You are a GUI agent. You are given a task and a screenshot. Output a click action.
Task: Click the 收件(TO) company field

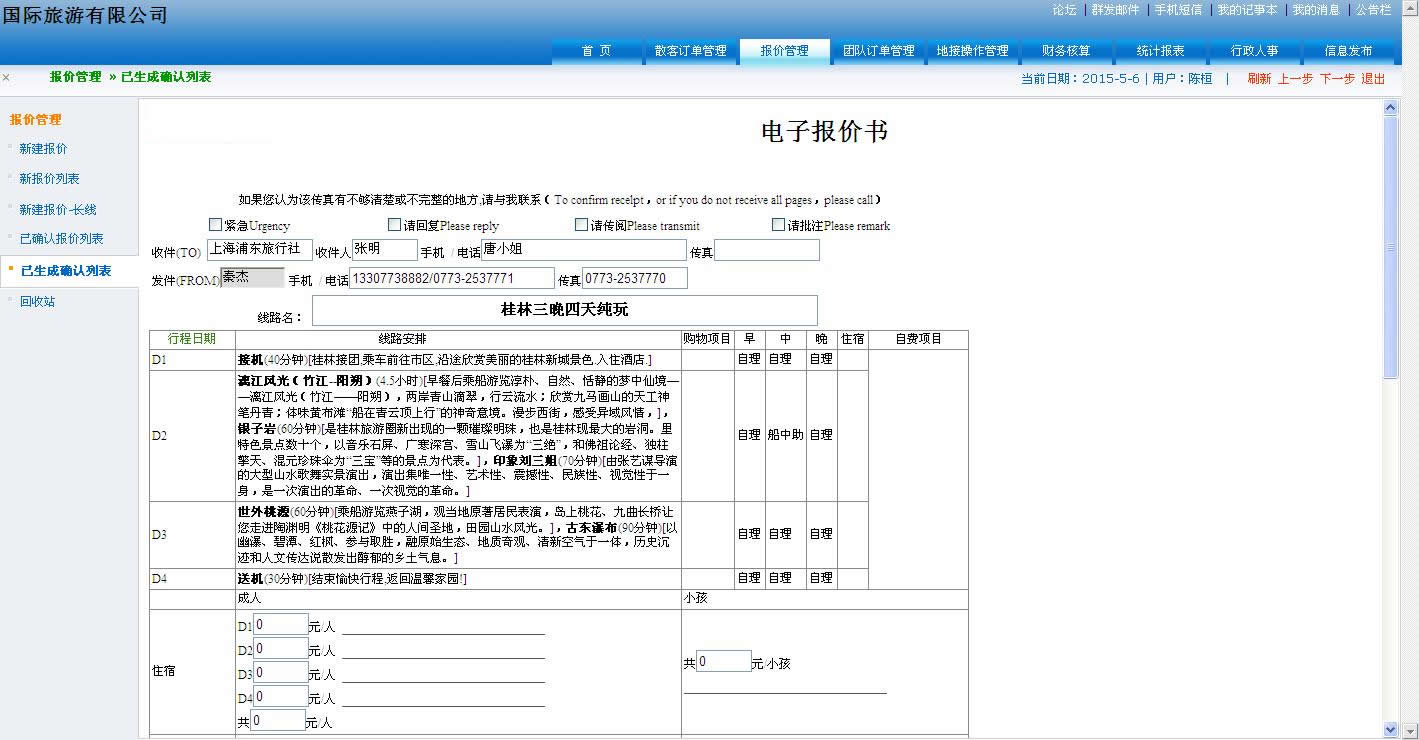coord(259,250)
